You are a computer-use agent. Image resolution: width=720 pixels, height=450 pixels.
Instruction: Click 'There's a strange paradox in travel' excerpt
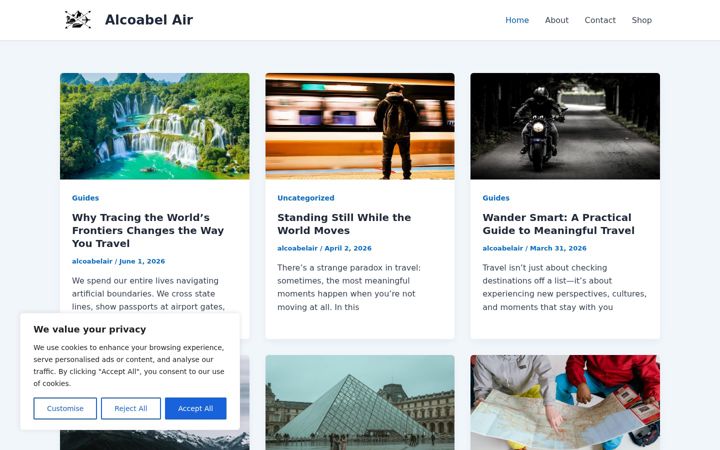349,287
